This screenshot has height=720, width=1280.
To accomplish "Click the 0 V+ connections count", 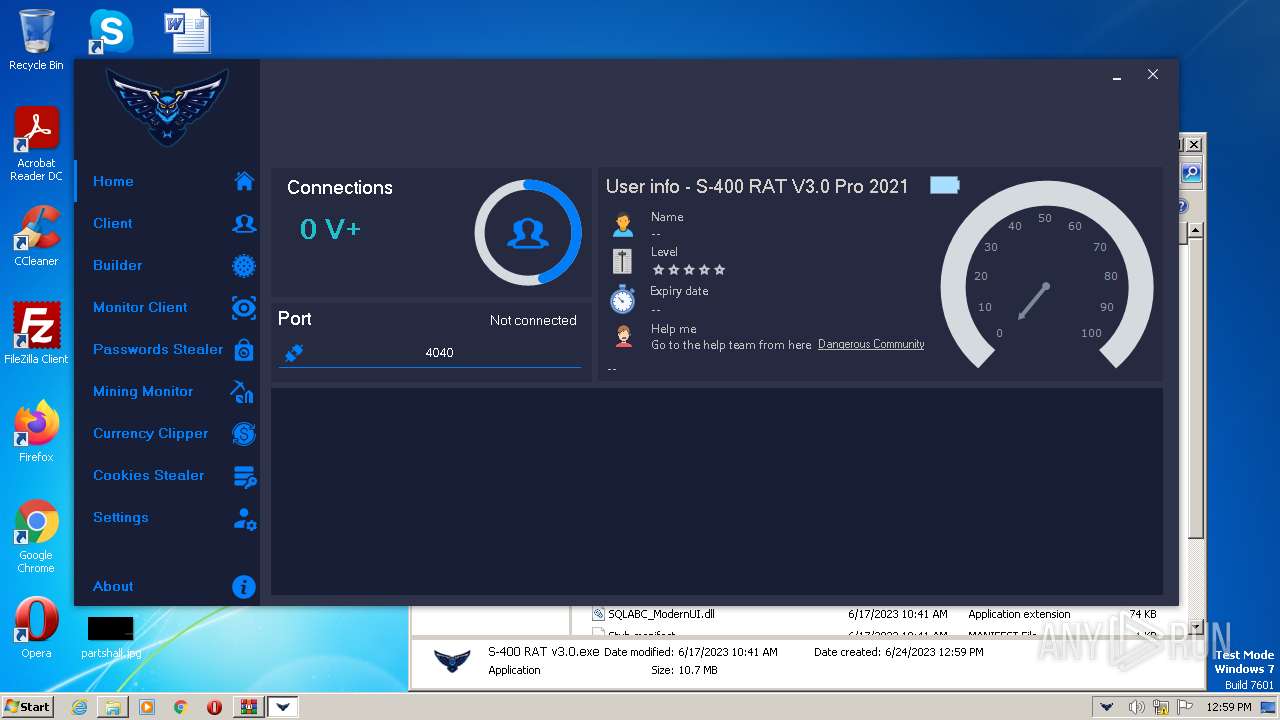I will pos(330,229).
